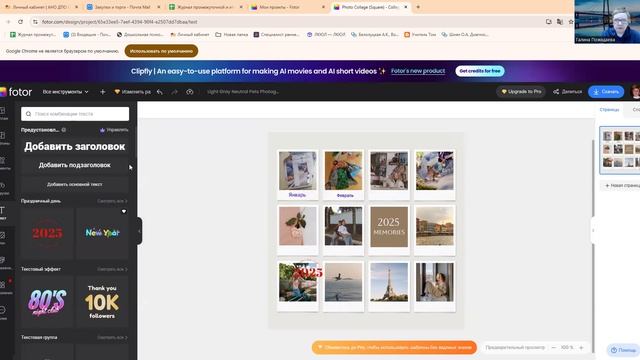The height and width of the screenshot is (360, 640).
Task: Open the second sidebar tool icon
Action: pos(3,138)
